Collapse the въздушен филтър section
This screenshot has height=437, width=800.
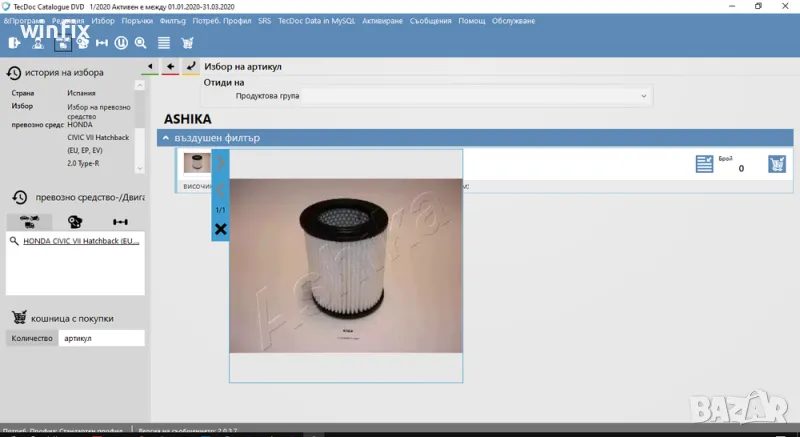click(x=166, y=138)
